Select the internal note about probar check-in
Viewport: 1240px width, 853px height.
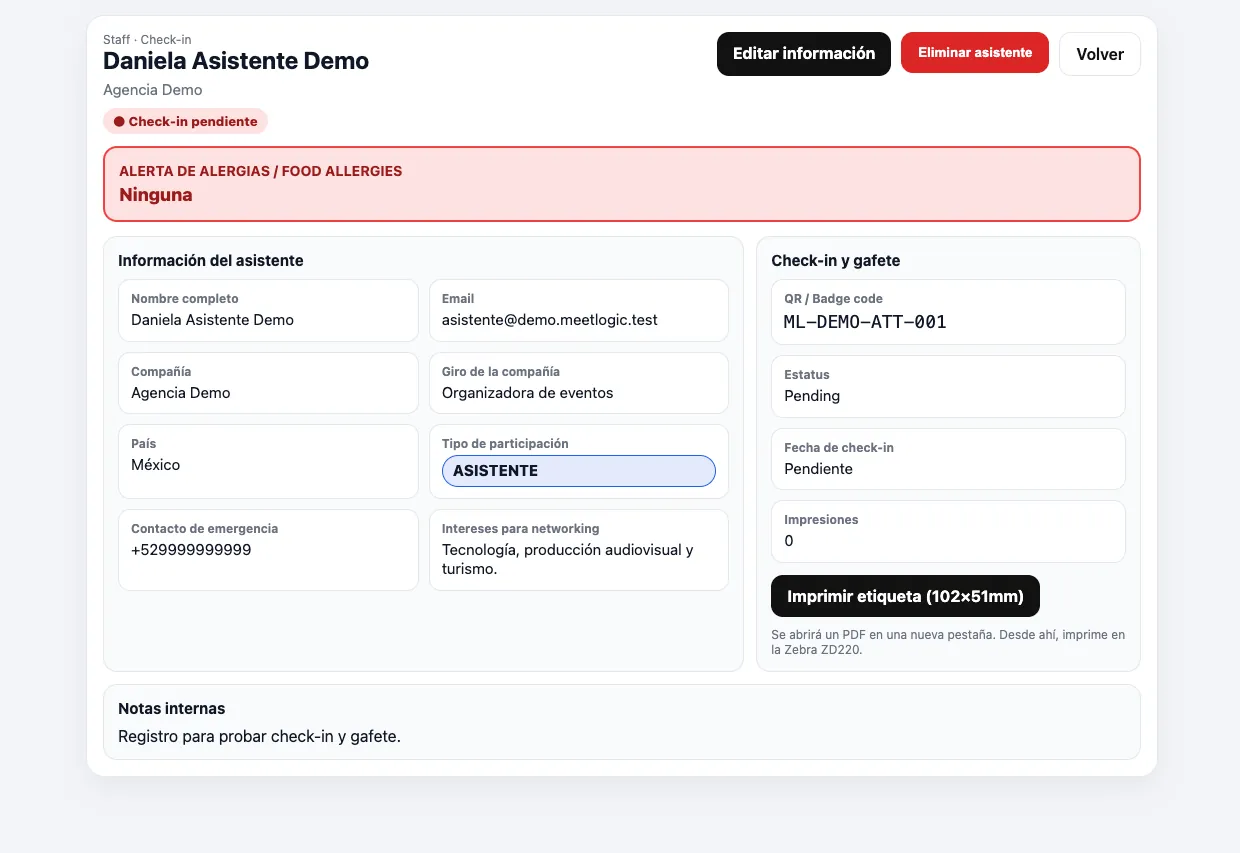259,737
